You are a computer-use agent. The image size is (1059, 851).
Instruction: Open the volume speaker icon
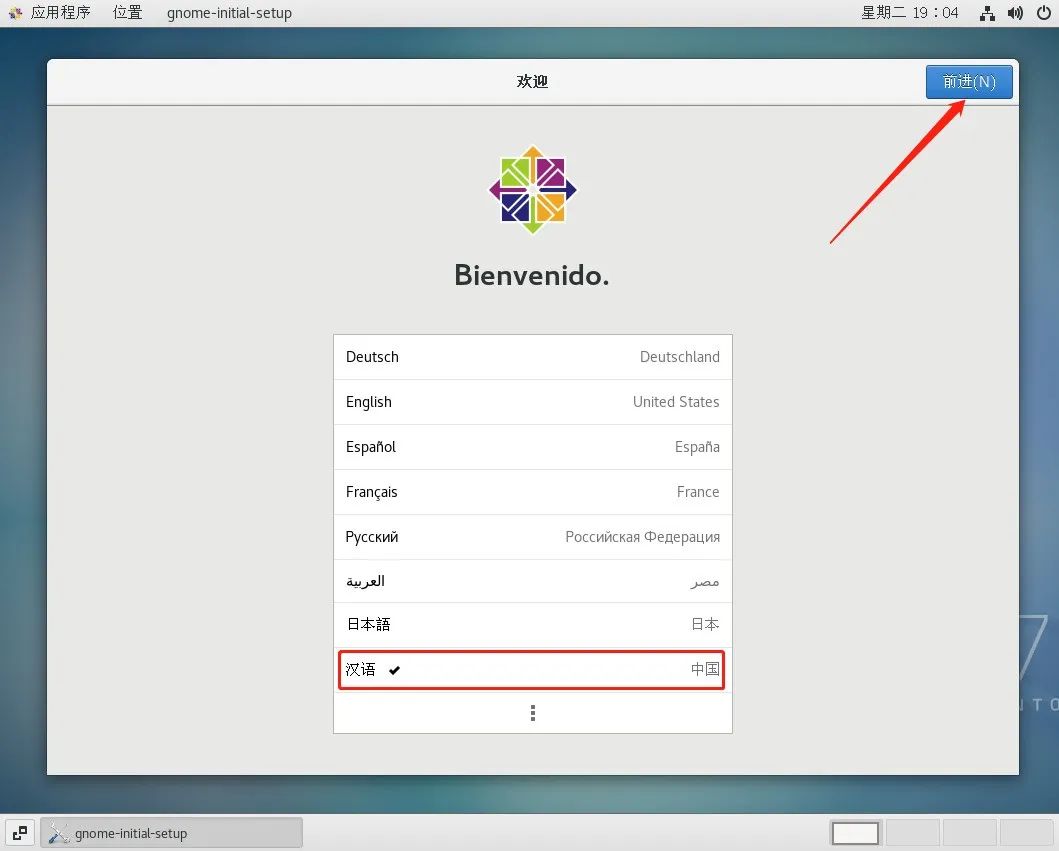(x=1015, y=13)
